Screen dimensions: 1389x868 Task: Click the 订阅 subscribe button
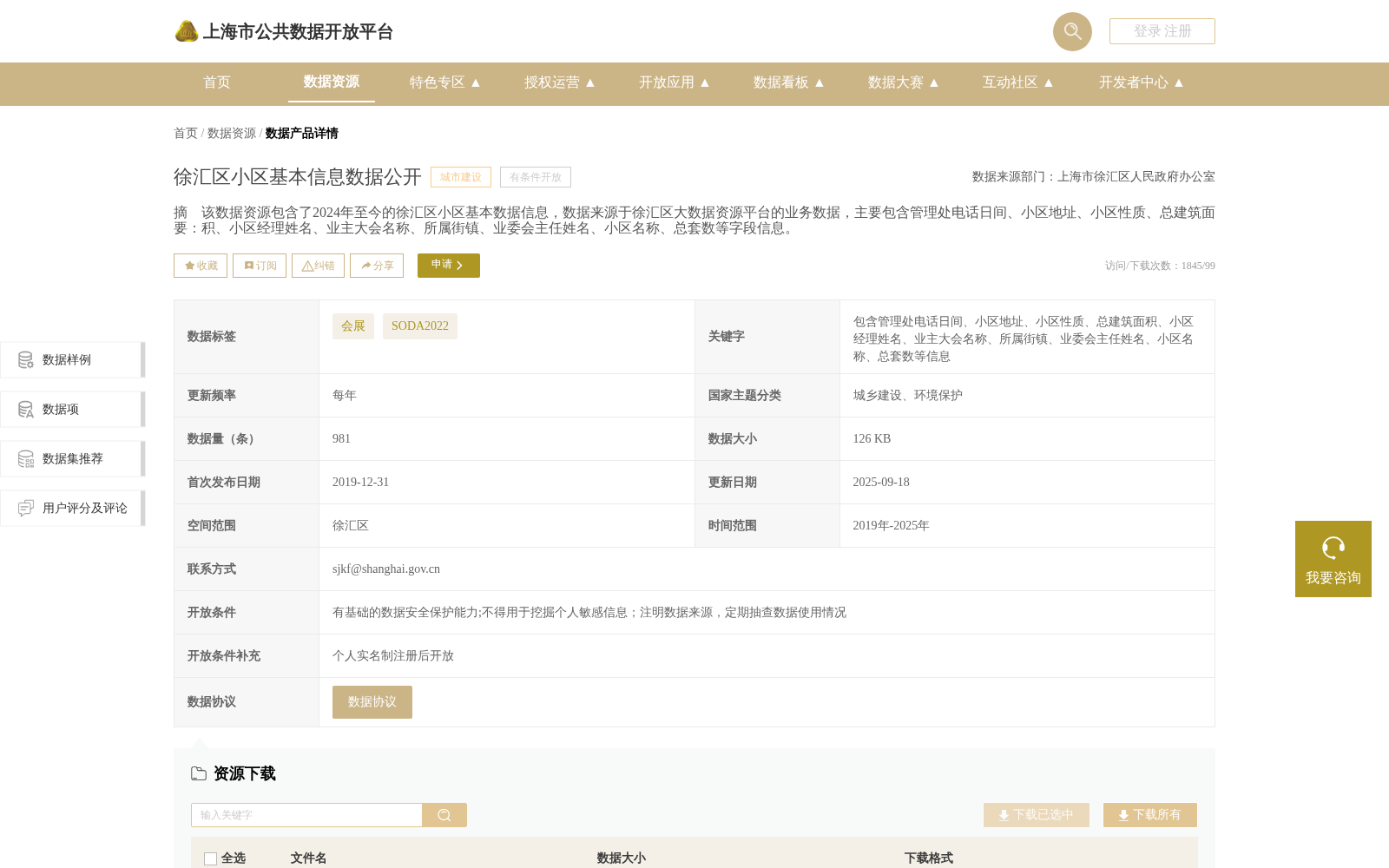coord(260,266)
